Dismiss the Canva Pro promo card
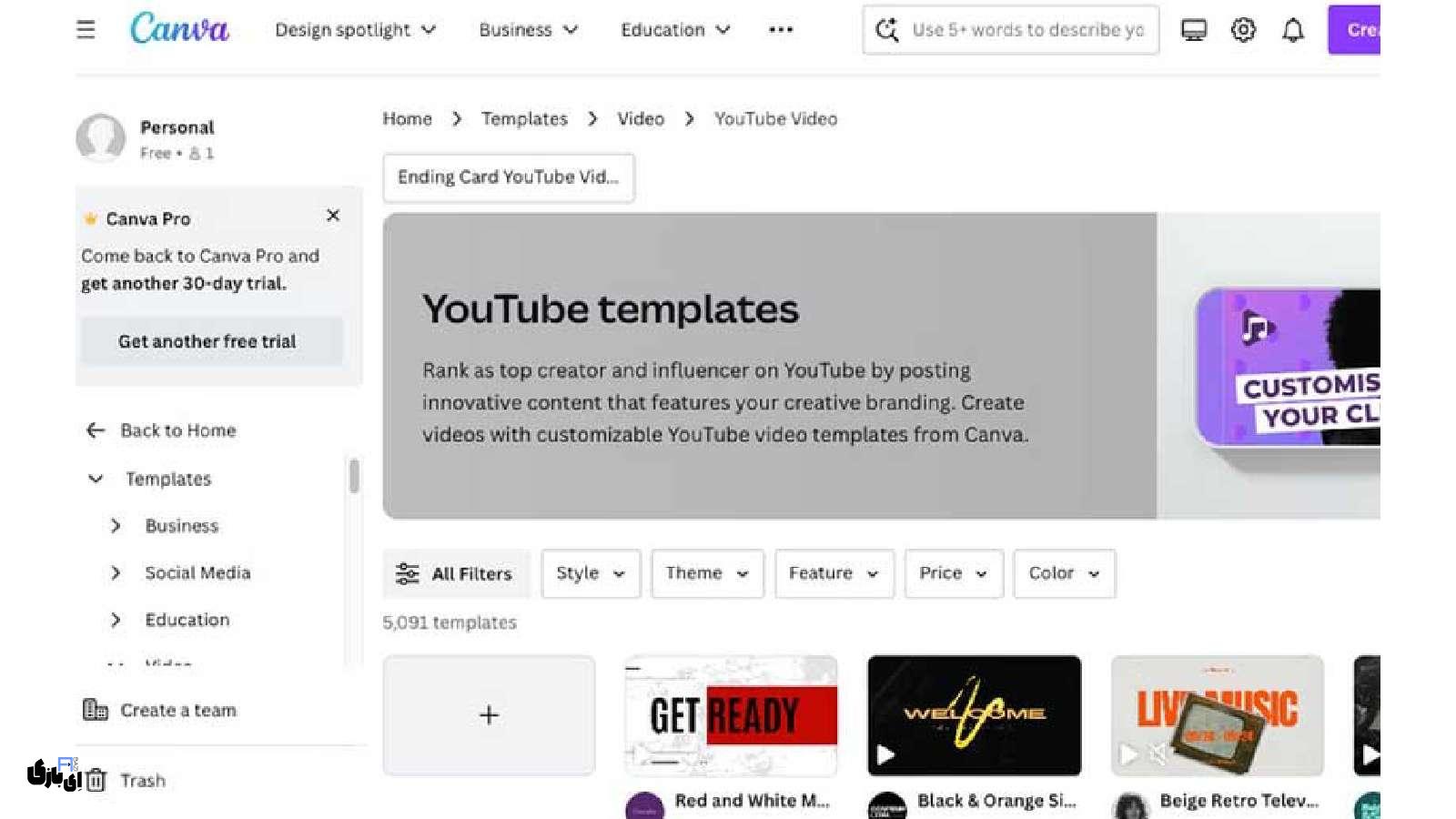The image size is (1456, 819). [333, 216]
